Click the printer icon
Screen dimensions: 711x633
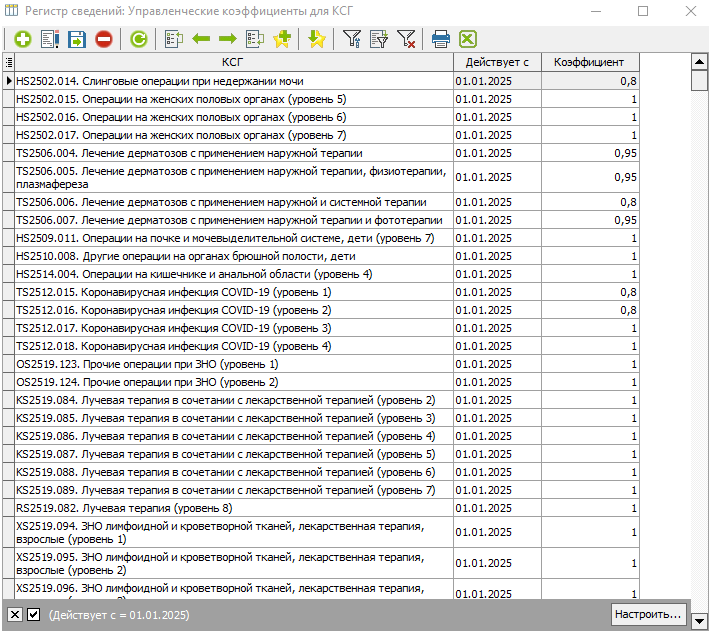(440, 40)
